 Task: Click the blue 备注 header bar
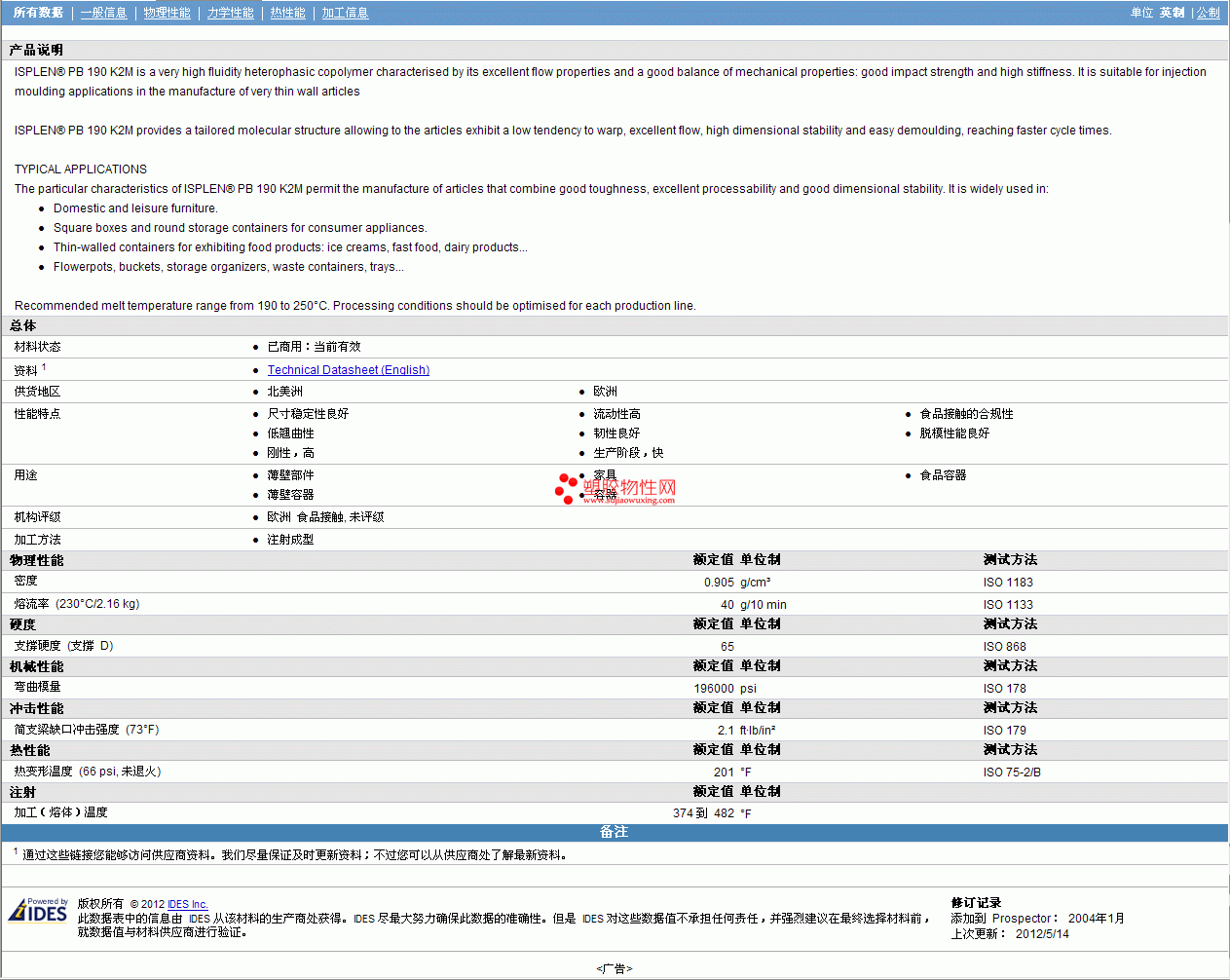coord(614,832)
